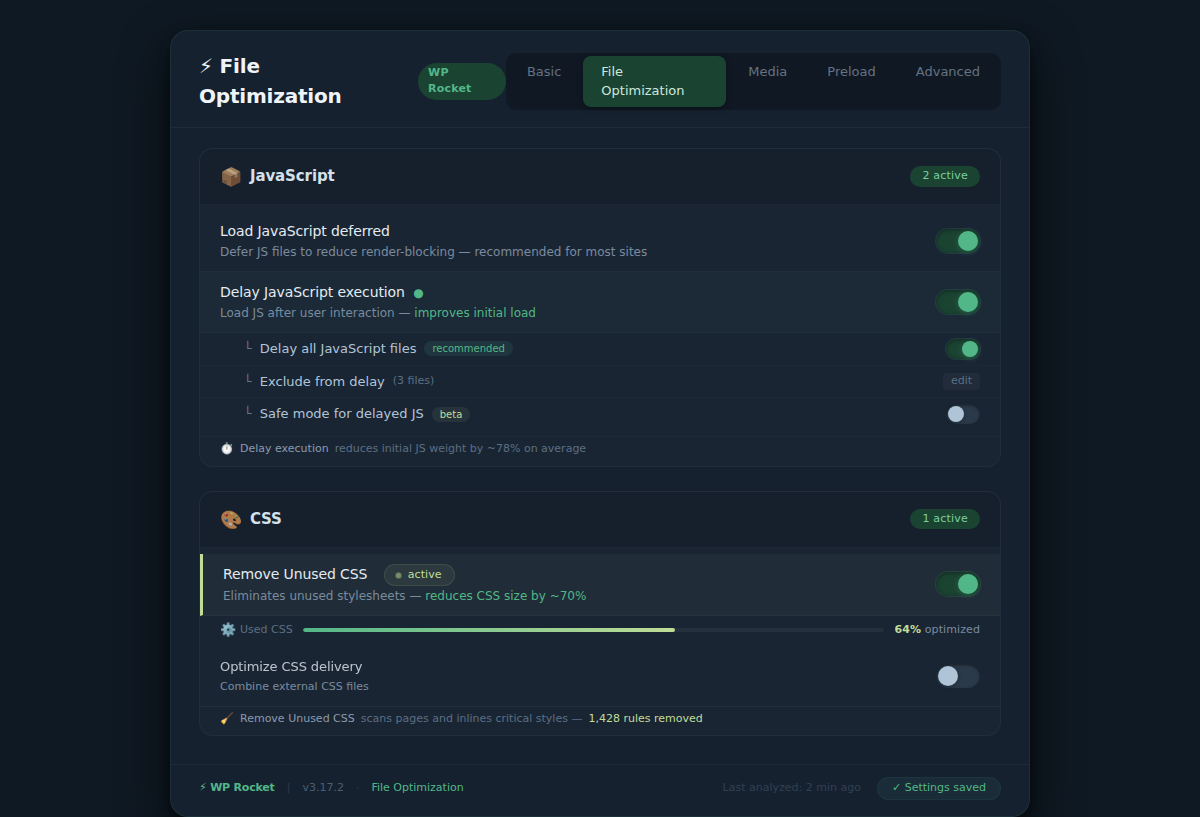
Task: Toggle Load JavaScript deferred switch
Action: point(958,241)
